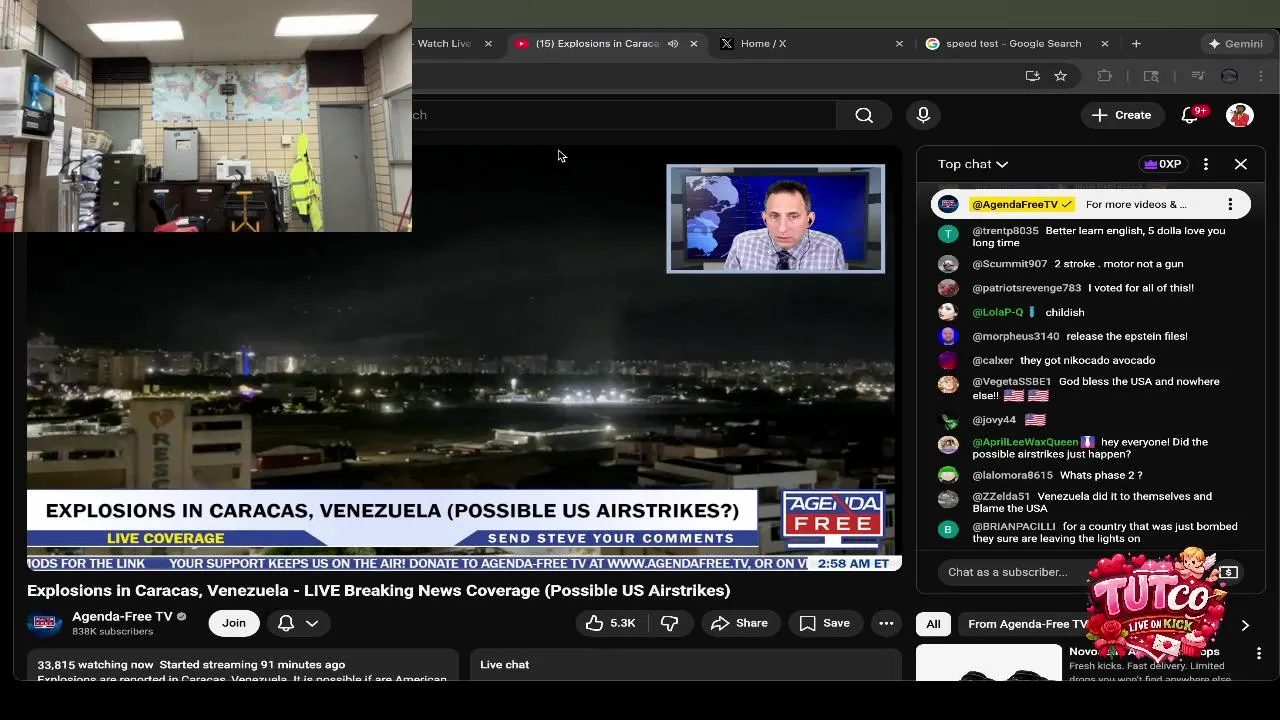Viewport: 1280px width, 720px height.
Task: Click the @AprilLeeWaxQueen chat username
Action: [x=1025, y=442]
